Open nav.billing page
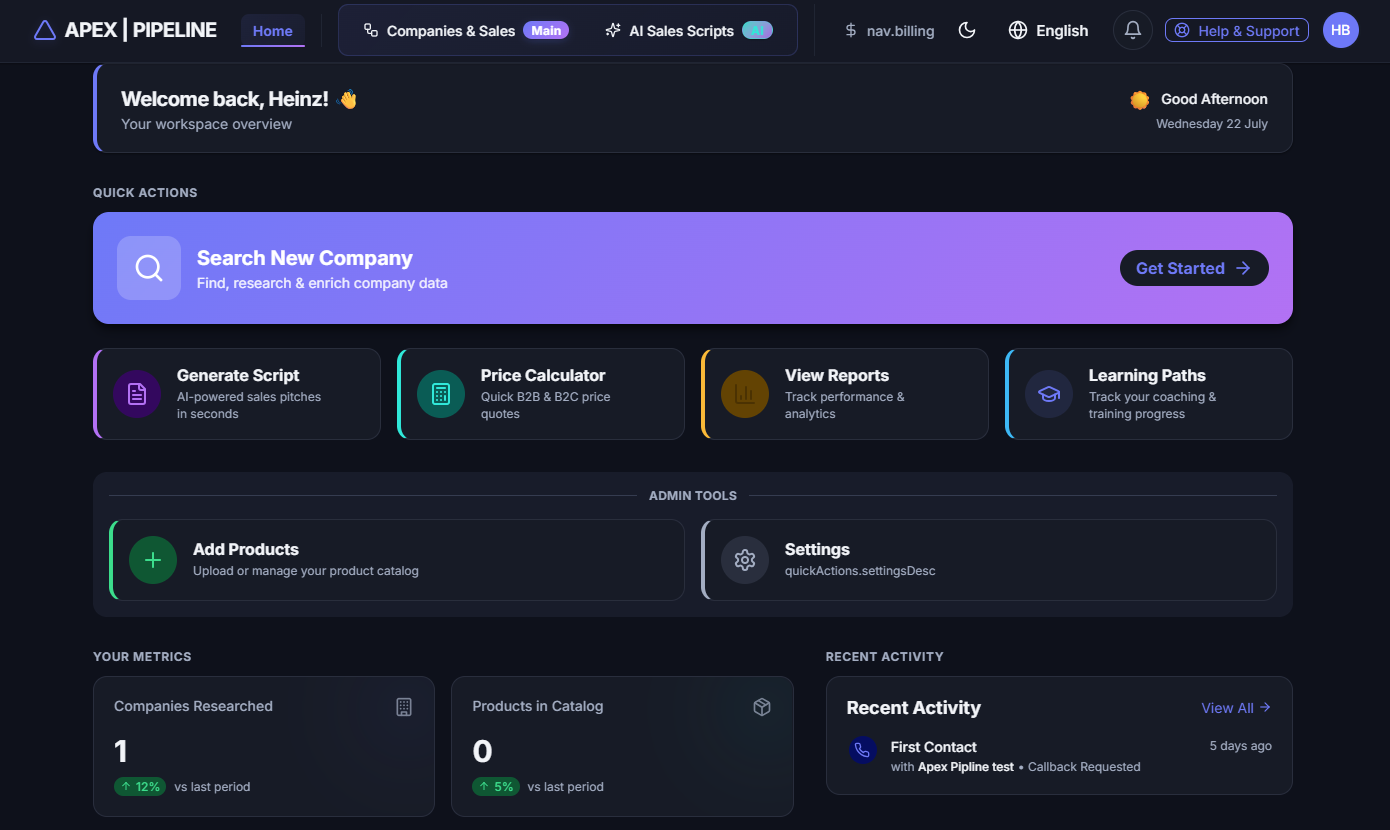 click(x=889, y=30)
